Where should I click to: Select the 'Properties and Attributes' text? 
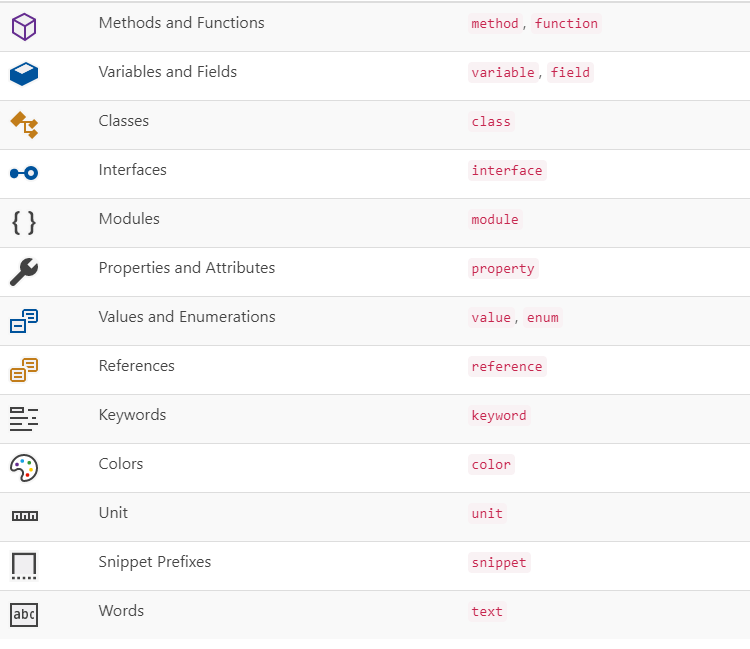(x=187, y=268)
